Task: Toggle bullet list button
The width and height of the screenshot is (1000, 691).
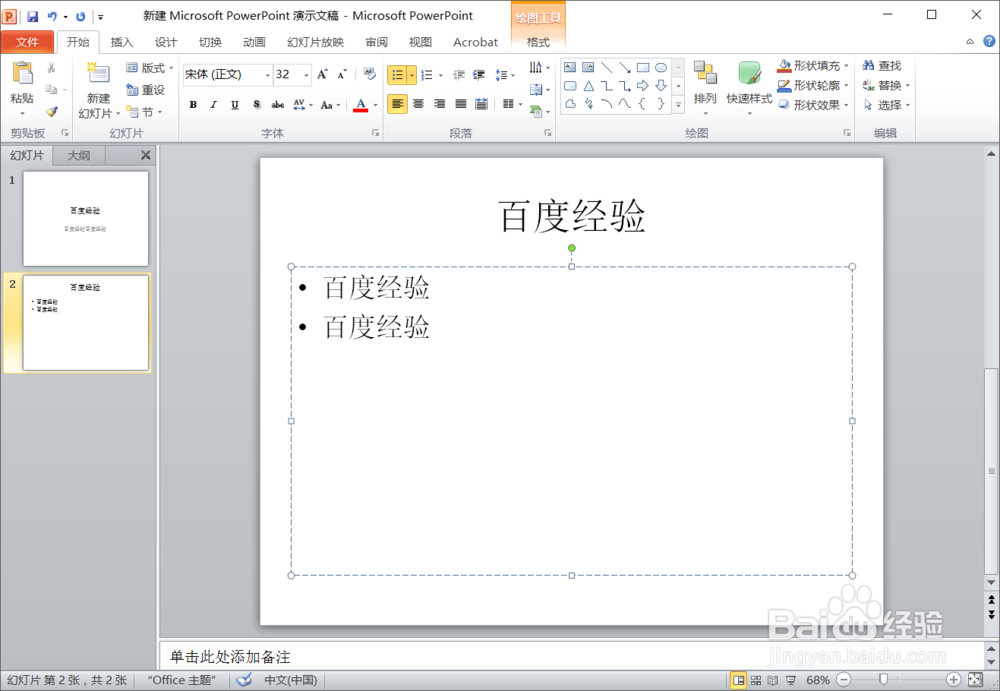Action: (397, 75)
